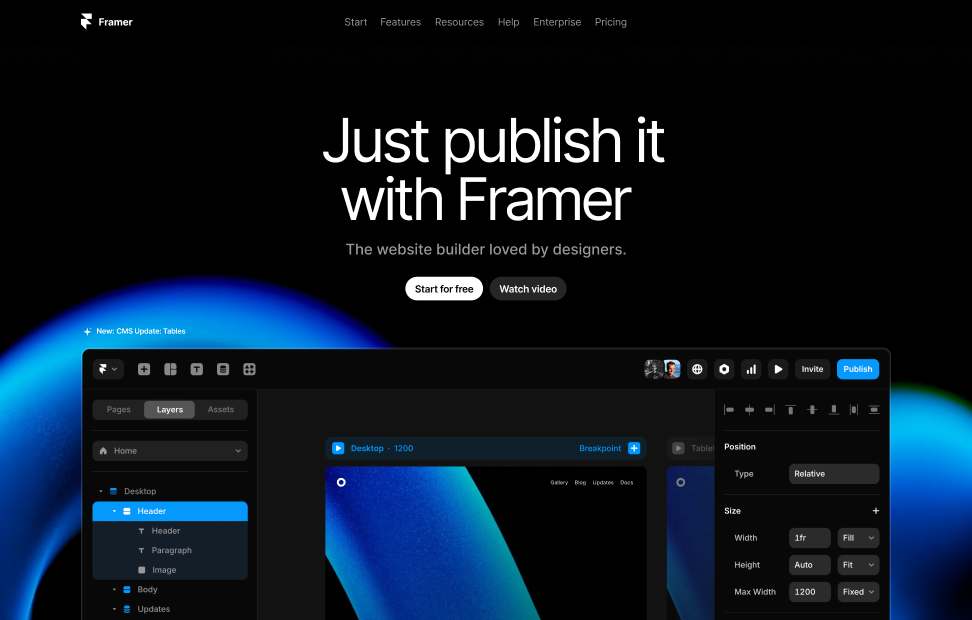Click the Preview play button in the toolbar
This screenshot has width=972, height=620.
pos(778,369)
